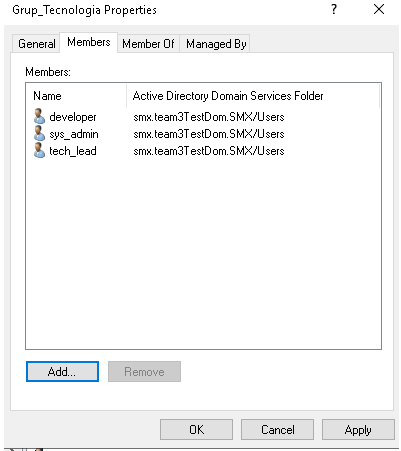This screenshot has height=451, width=401.
Task: Select the tech_lead member name
Action: [73, 151]
